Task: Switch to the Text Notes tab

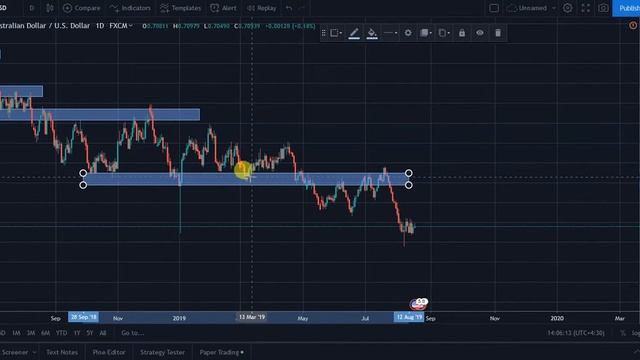Action: pyautogui.click(x=62, y=352)
